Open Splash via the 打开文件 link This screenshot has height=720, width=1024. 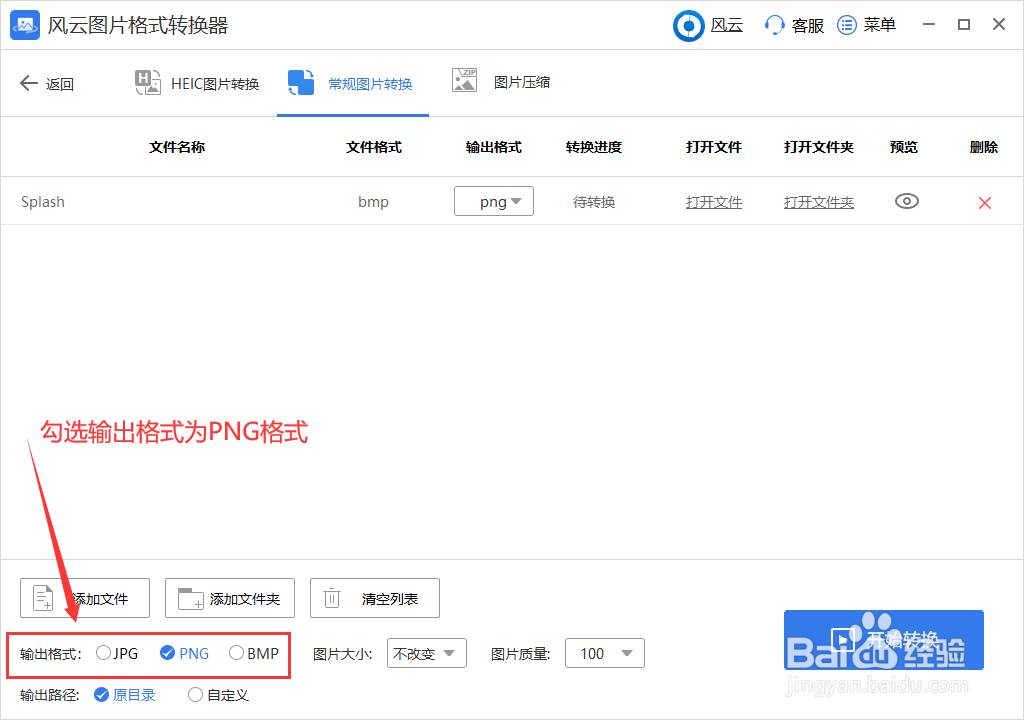pyautogui.click(x=714, y=201)
